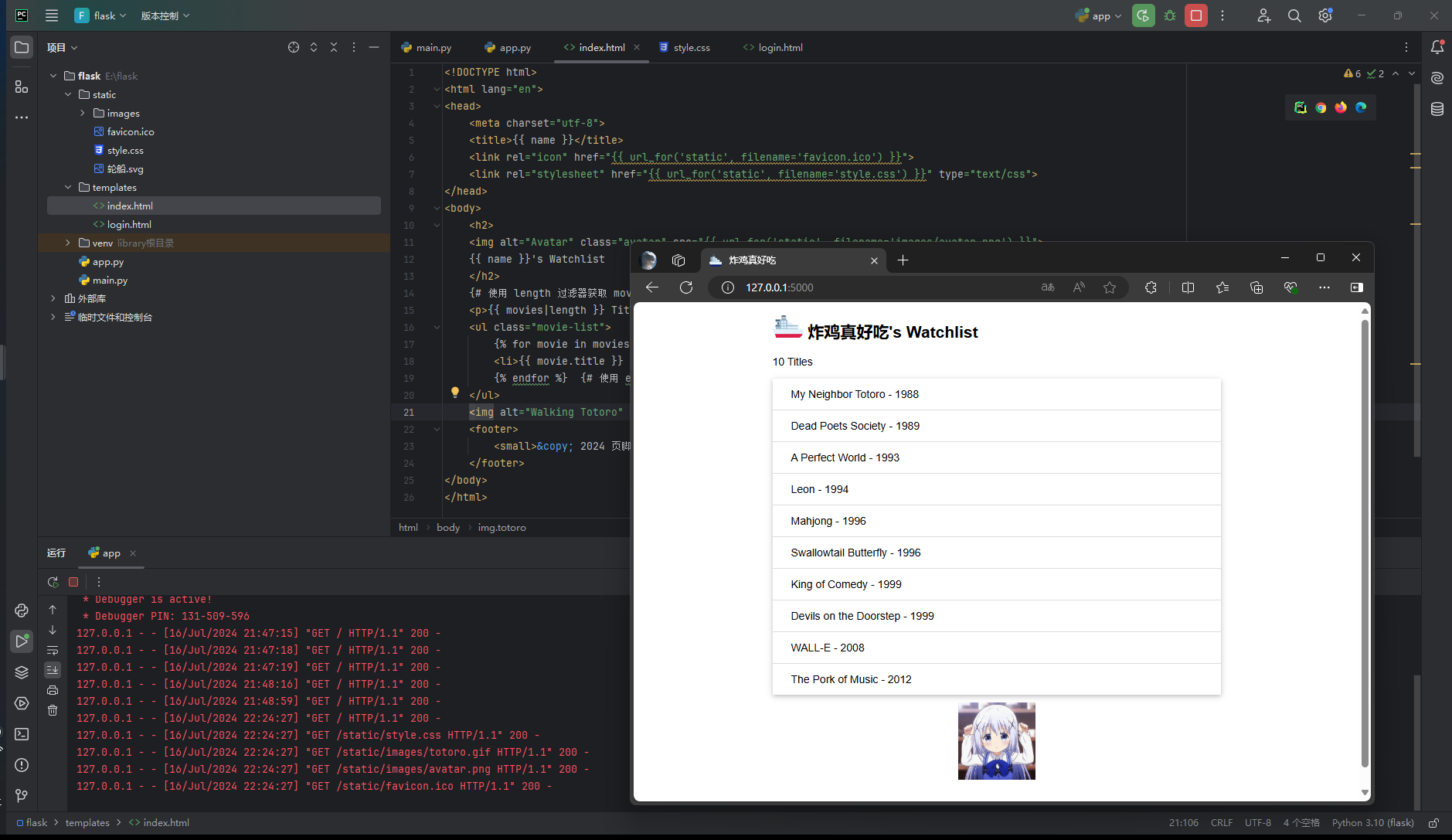This screenshot has height=840, width=1452.
Task: Toggle scroll to end in console
Action: (53, 669)
